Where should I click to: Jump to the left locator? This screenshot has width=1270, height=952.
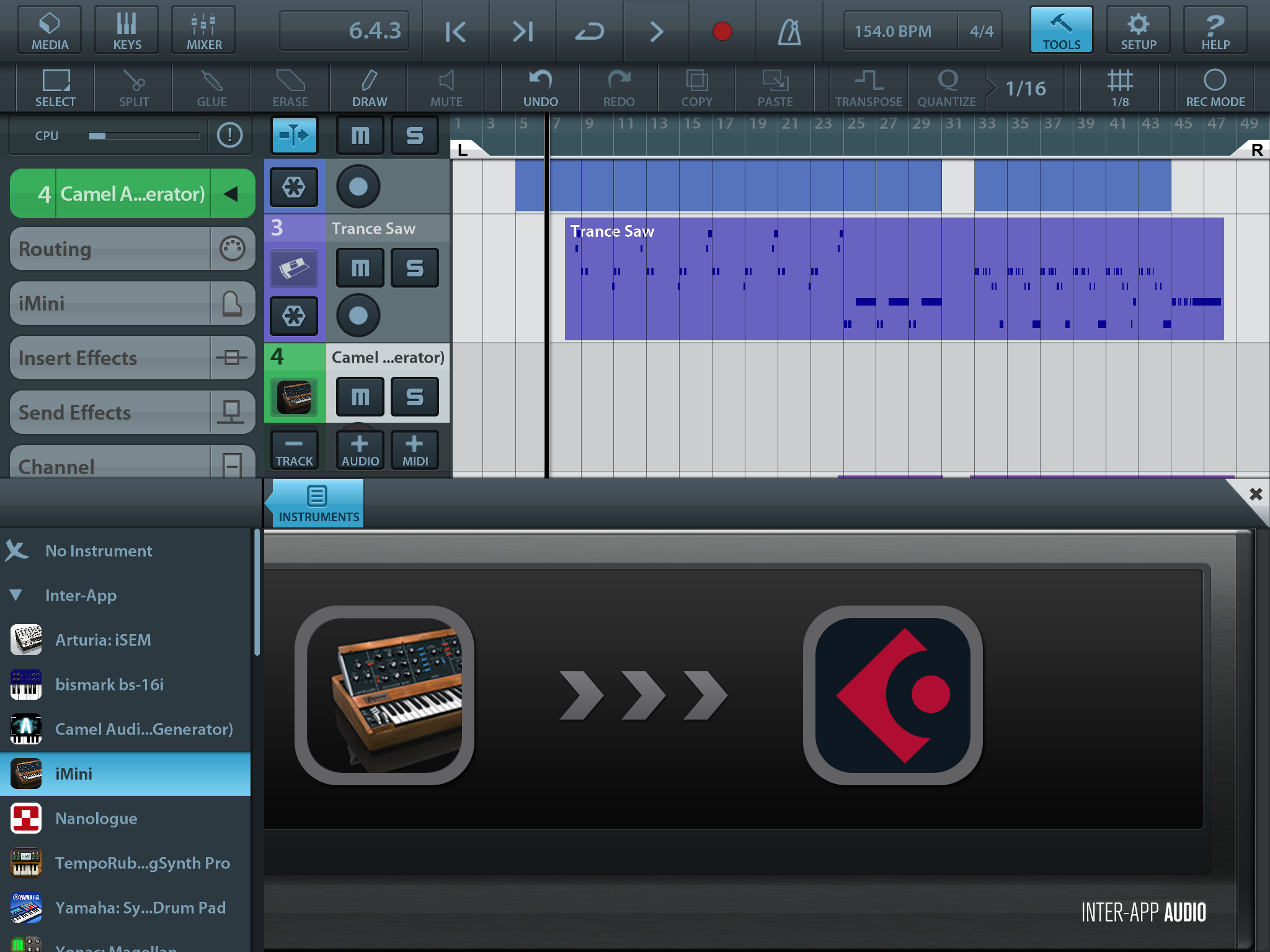point(455,31)
